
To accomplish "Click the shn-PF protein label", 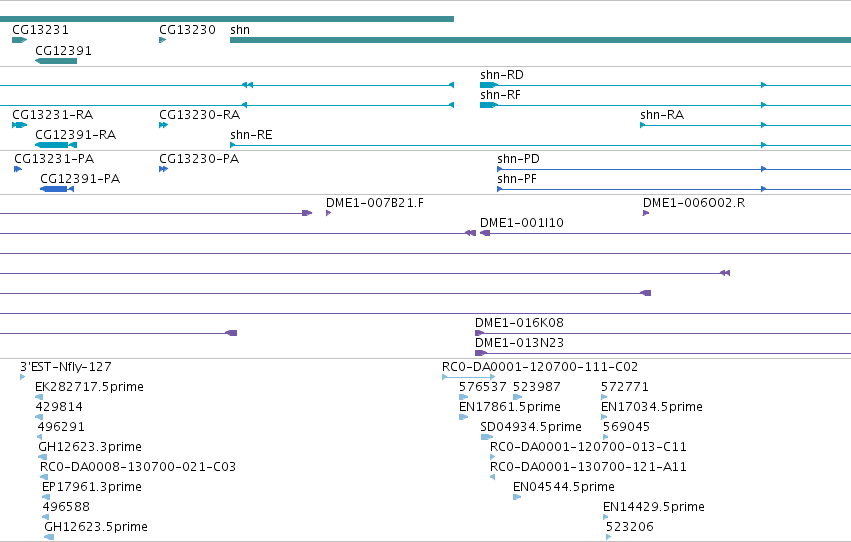I will [x=517, y=179].
